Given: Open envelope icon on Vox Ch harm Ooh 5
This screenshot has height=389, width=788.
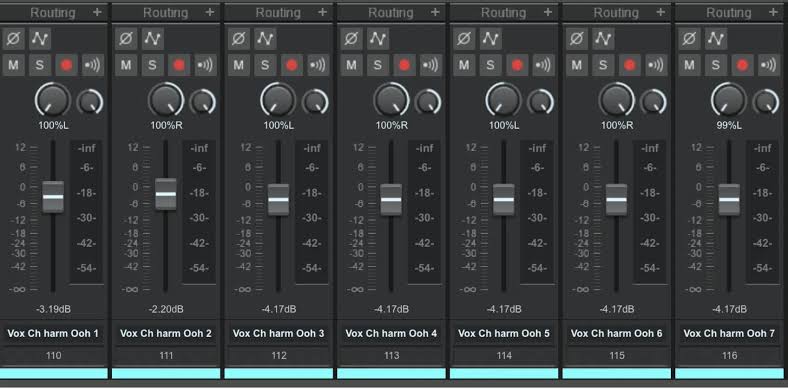Looking at the screenshot, I should [x=490, y=39].
